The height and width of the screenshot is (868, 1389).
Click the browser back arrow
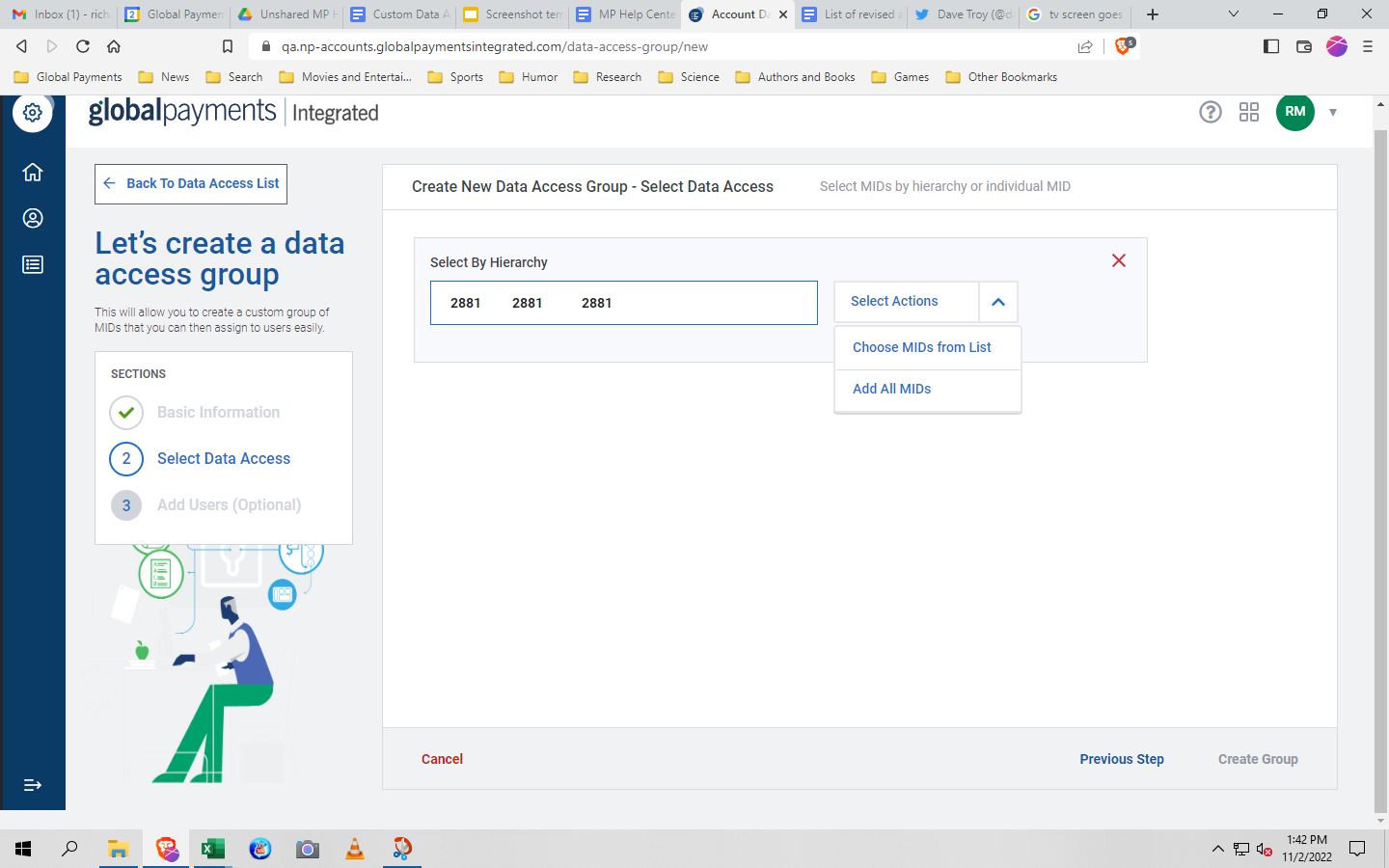coord(21,46)
